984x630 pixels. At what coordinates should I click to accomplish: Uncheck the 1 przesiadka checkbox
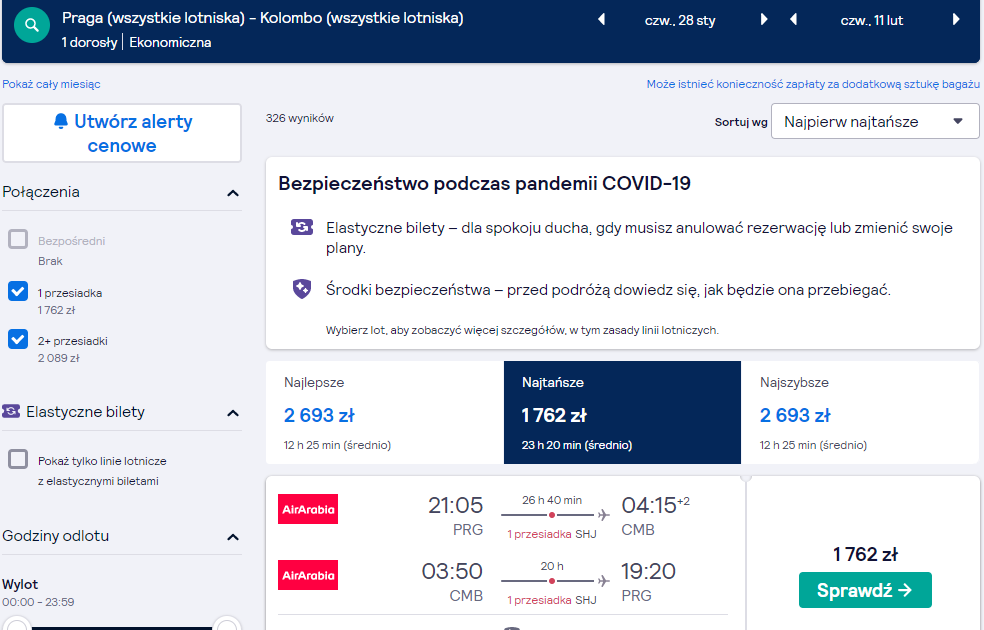(x=18, y=291)
